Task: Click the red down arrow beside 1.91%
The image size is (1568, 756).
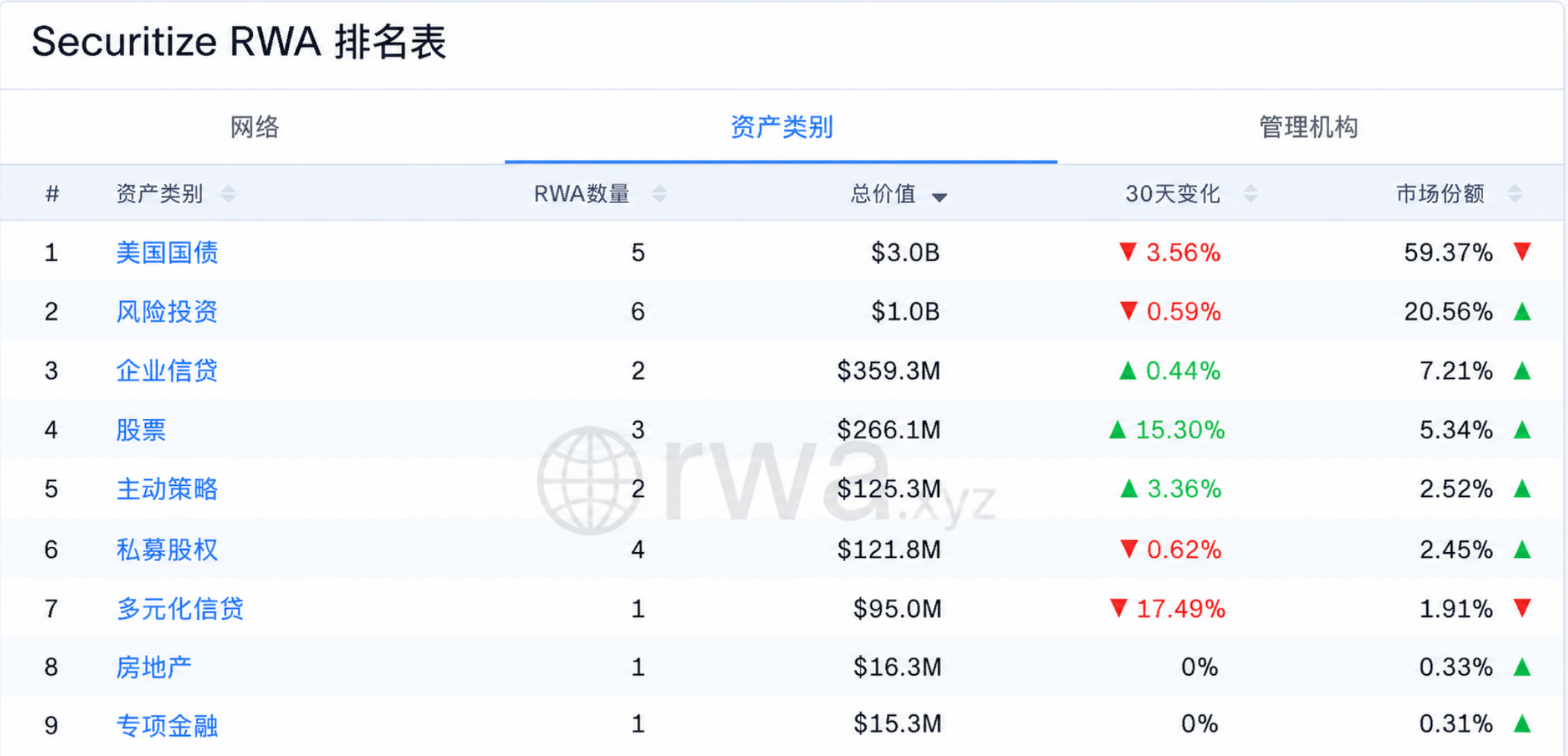Action: tap(1523, 608)
